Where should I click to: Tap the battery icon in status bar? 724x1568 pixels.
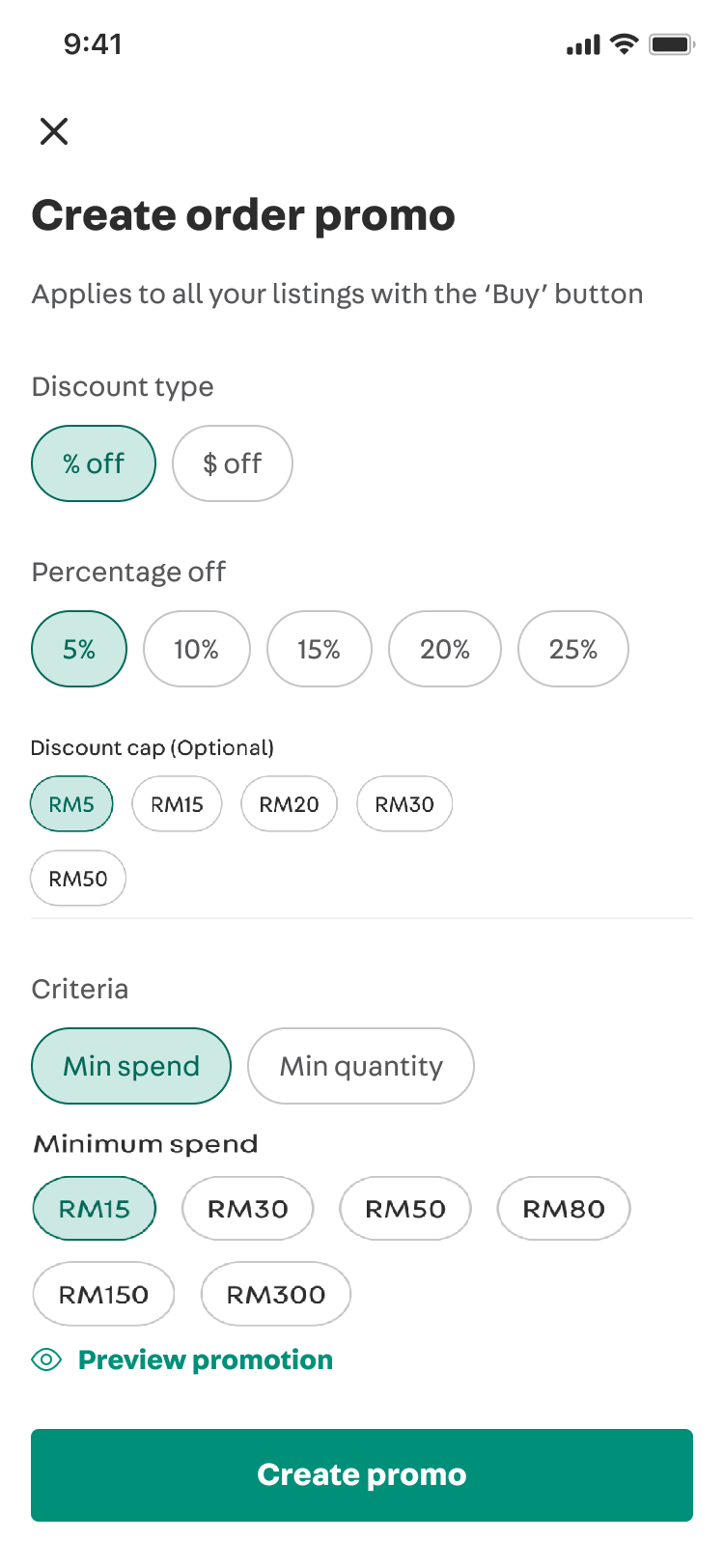point(673,43)
